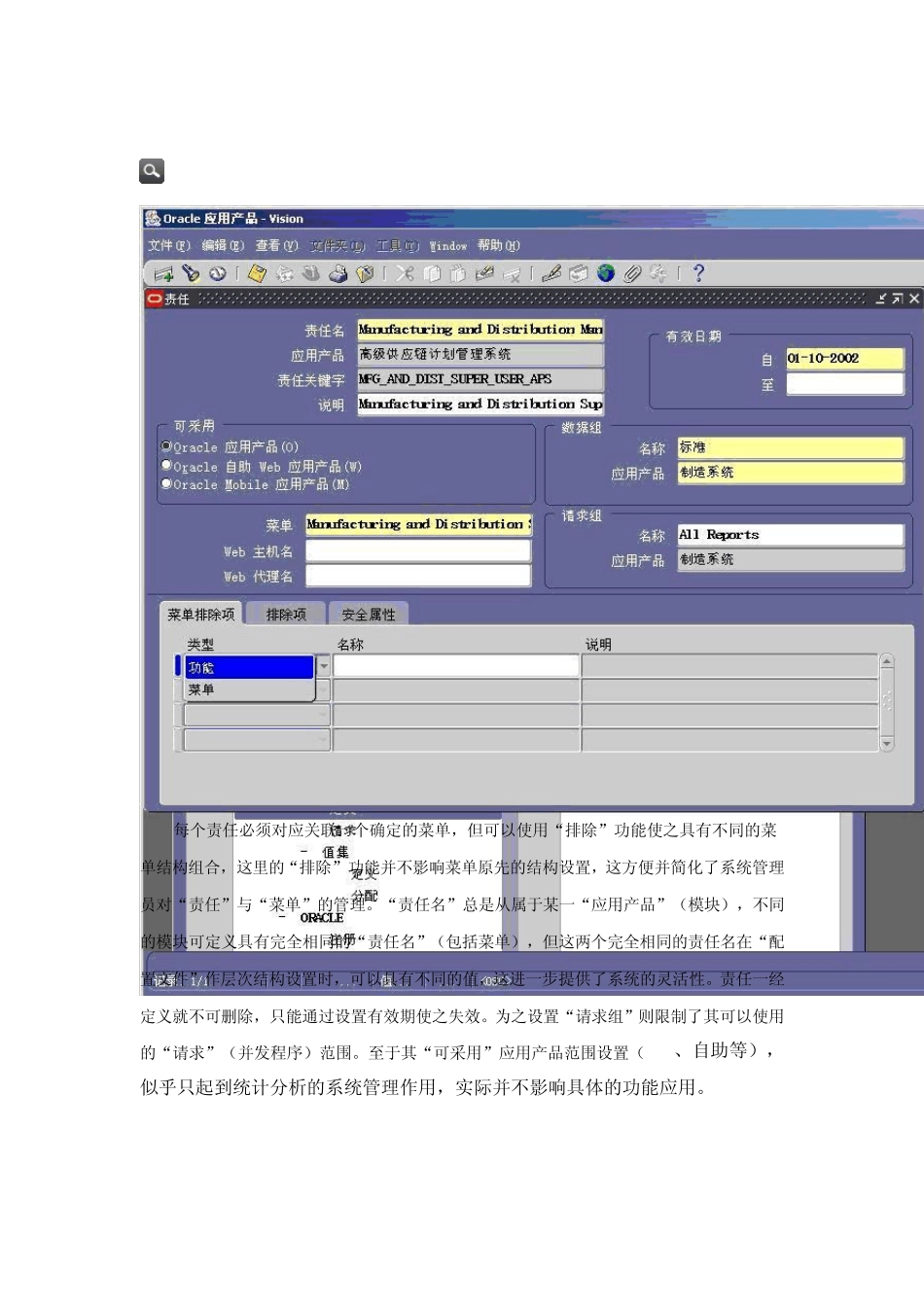This screenshot has height=1307, width=924.
Task: Click the question mark Help icon
Action: click(698, 274)
